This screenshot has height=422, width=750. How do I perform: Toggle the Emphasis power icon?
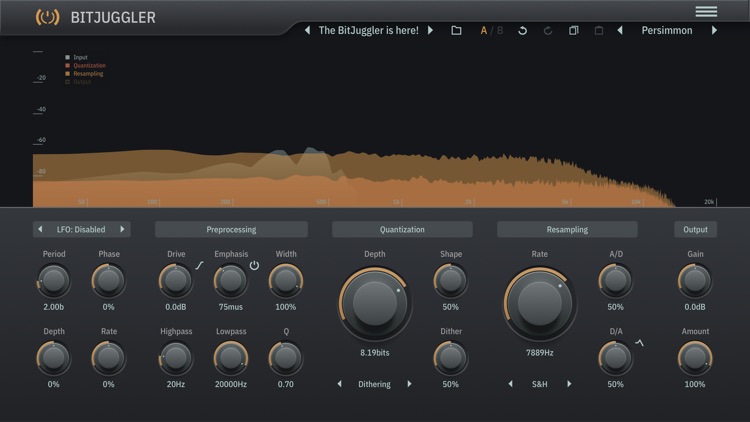pyautogui.click(x=254, y=265)
